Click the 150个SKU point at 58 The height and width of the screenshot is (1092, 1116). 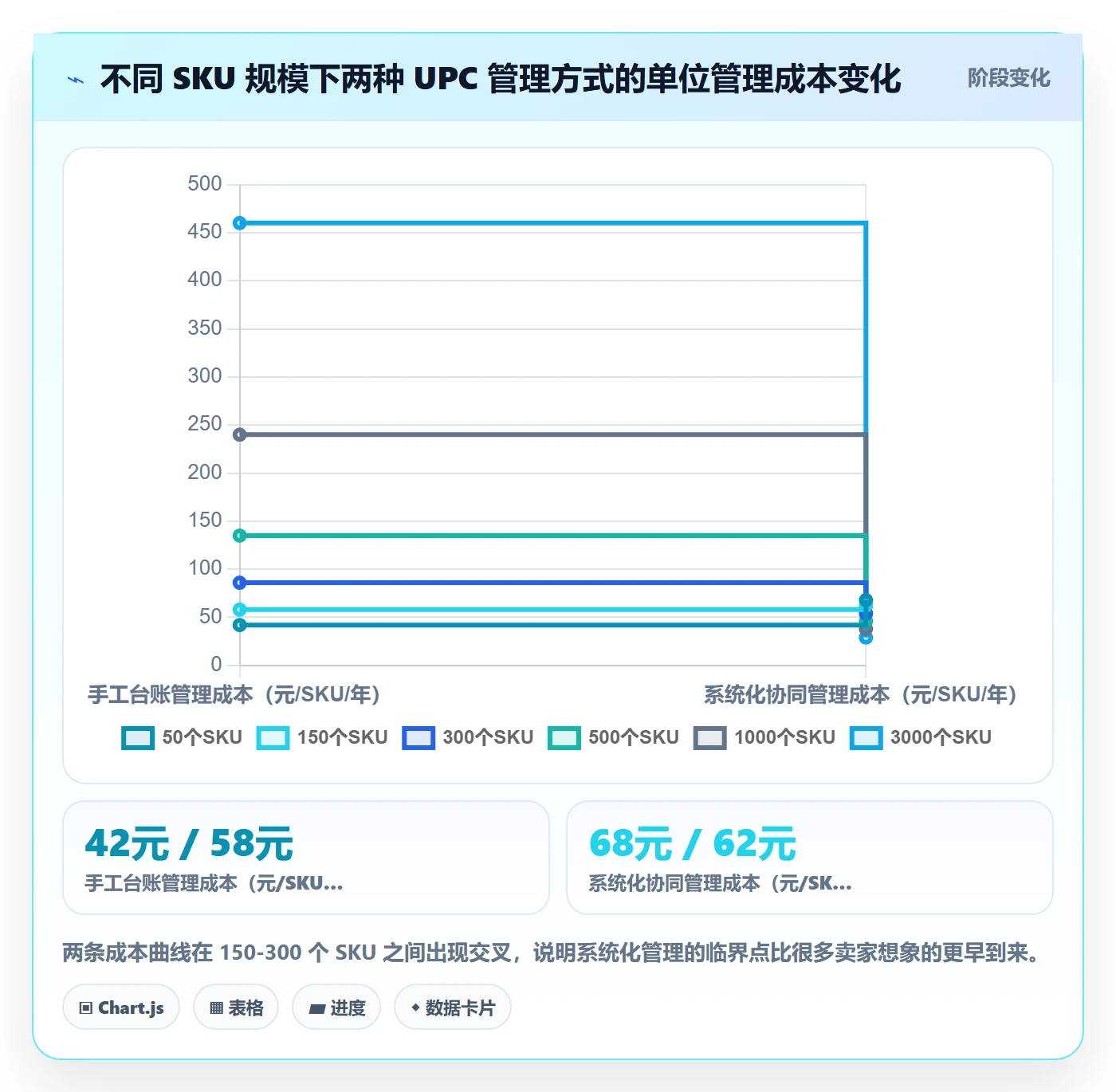pos(239,610)
